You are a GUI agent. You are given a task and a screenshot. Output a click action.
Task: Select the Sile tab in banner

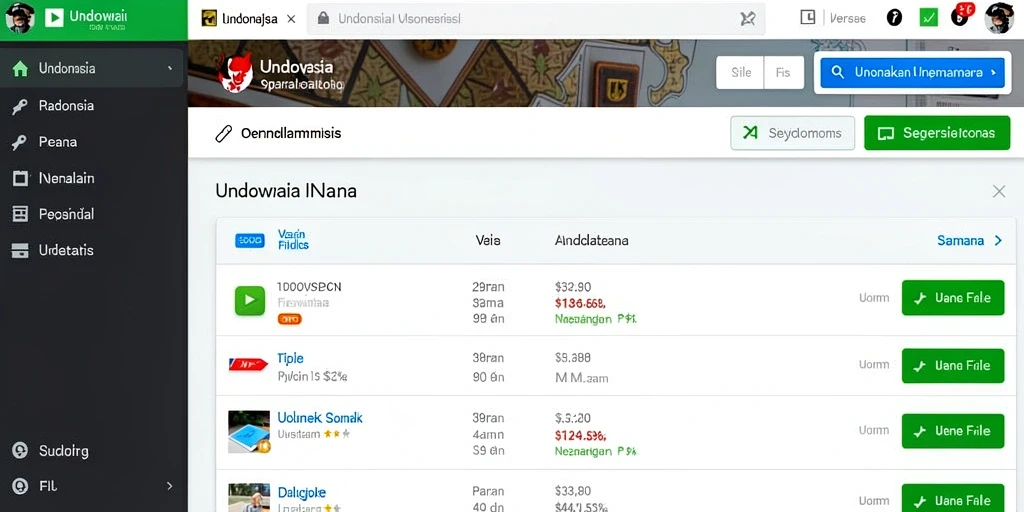click(740, 72)
